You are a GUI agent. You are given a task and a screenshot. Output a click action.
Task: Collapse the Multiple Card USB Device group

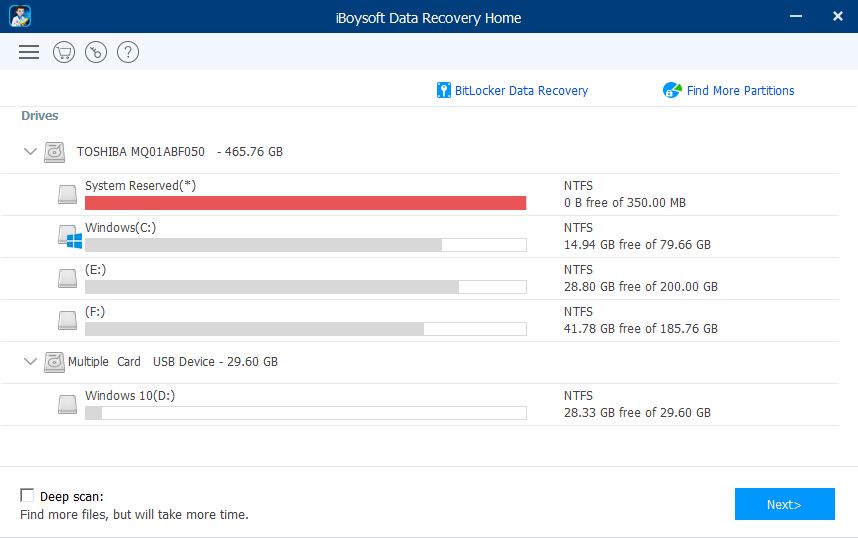pos(30,362)
